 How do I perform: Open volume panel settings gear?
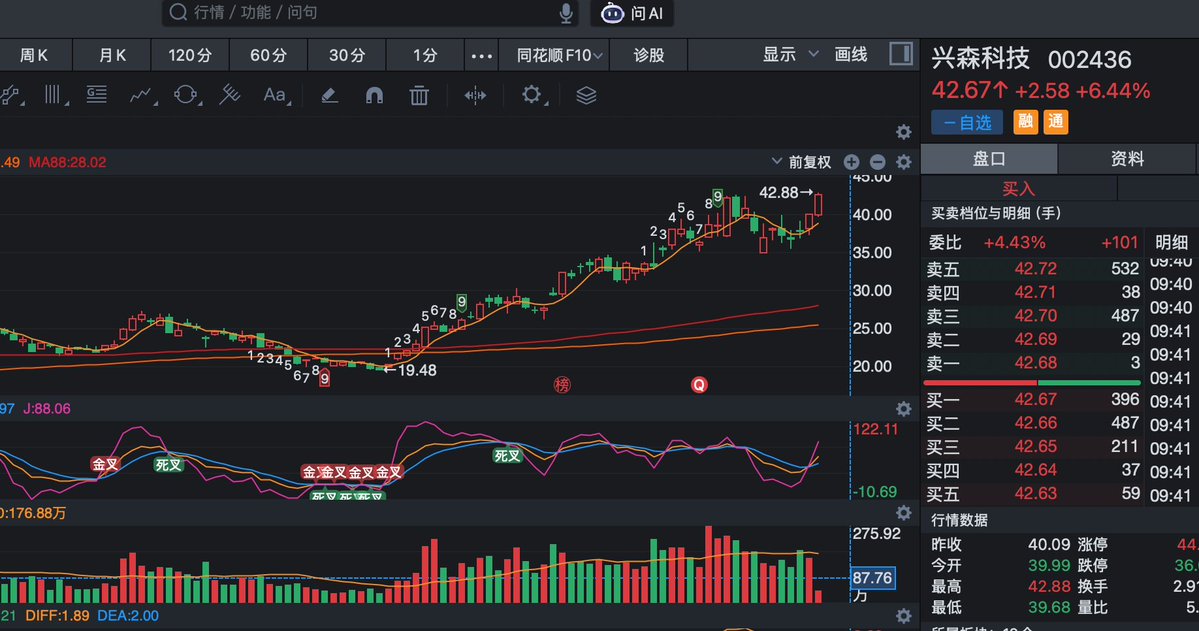(903, 512)
